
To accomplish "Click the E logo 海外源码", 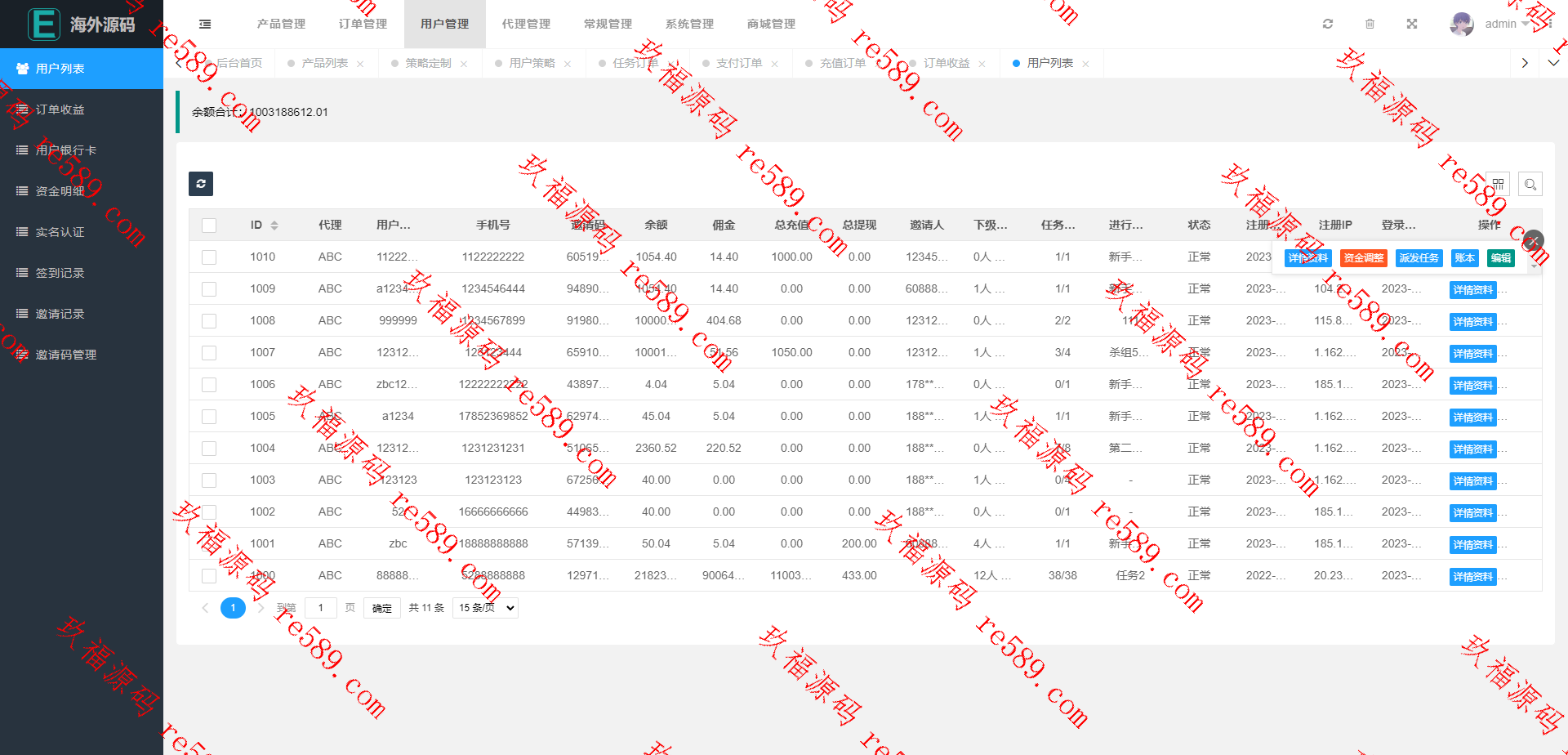I will click(x=82, y=24).
